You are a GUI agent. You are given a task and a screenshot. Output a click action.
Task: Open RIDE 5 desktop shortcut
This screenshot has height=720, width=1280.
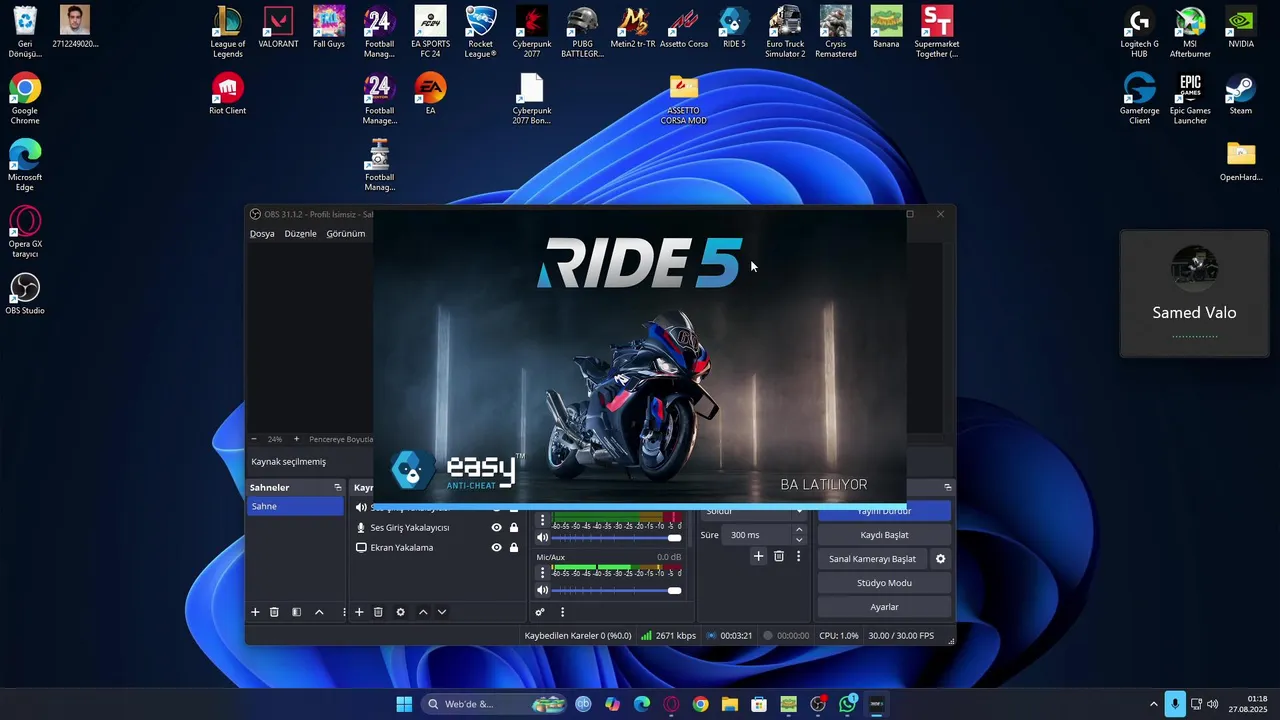(734, 27)
